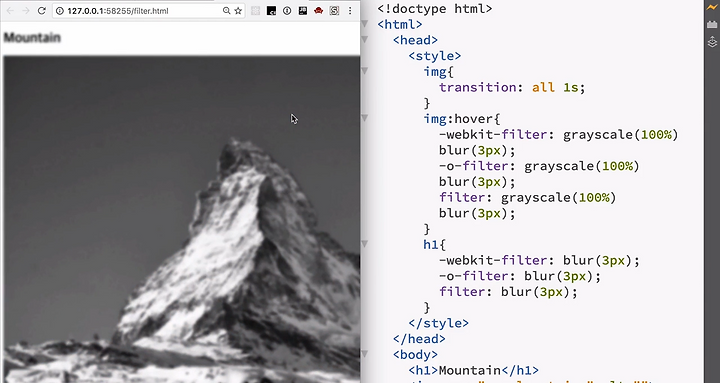Screen dimensions: 720x383
Task: Click the zoom magnifier icon in the address bar
Action: tap(226, 11)
